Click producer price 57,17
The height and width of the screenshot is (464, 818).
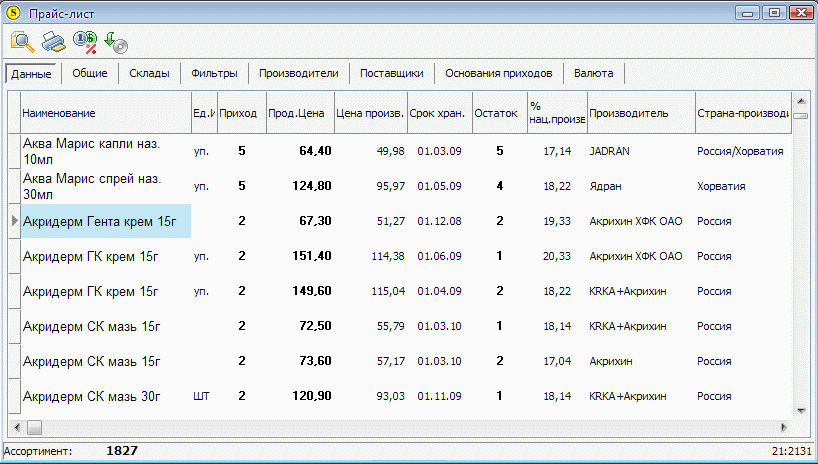pyautogui.click(x=390, y=361)
